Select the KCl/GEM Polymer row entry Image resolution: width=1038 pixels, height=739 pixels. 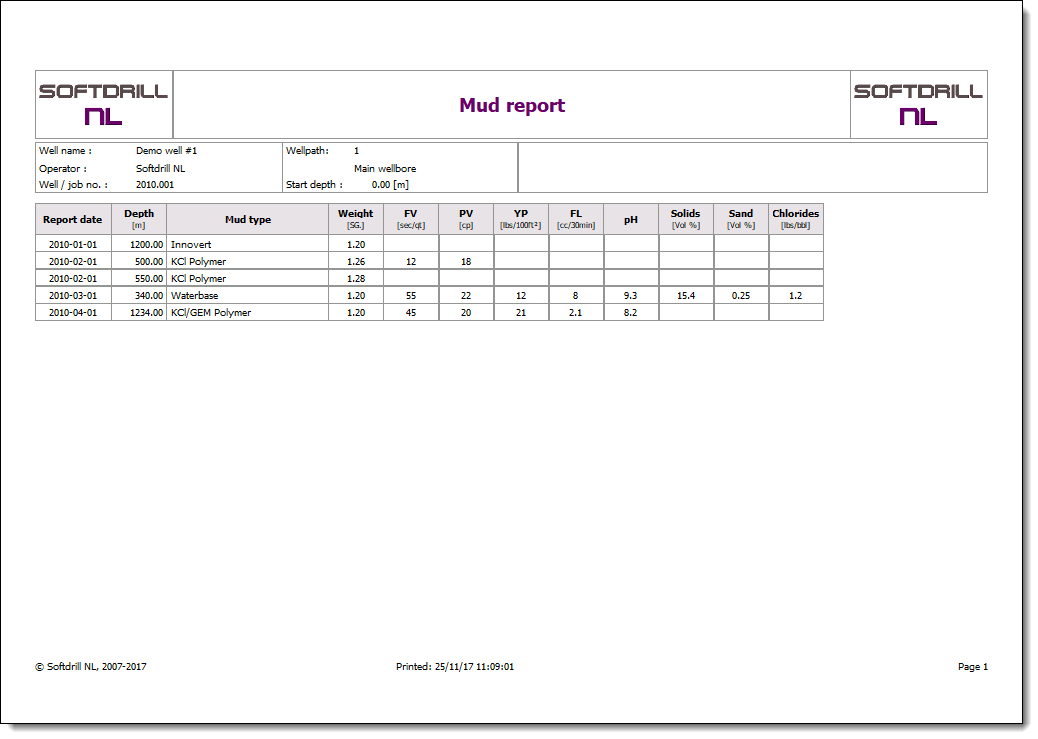click(211, 313)
